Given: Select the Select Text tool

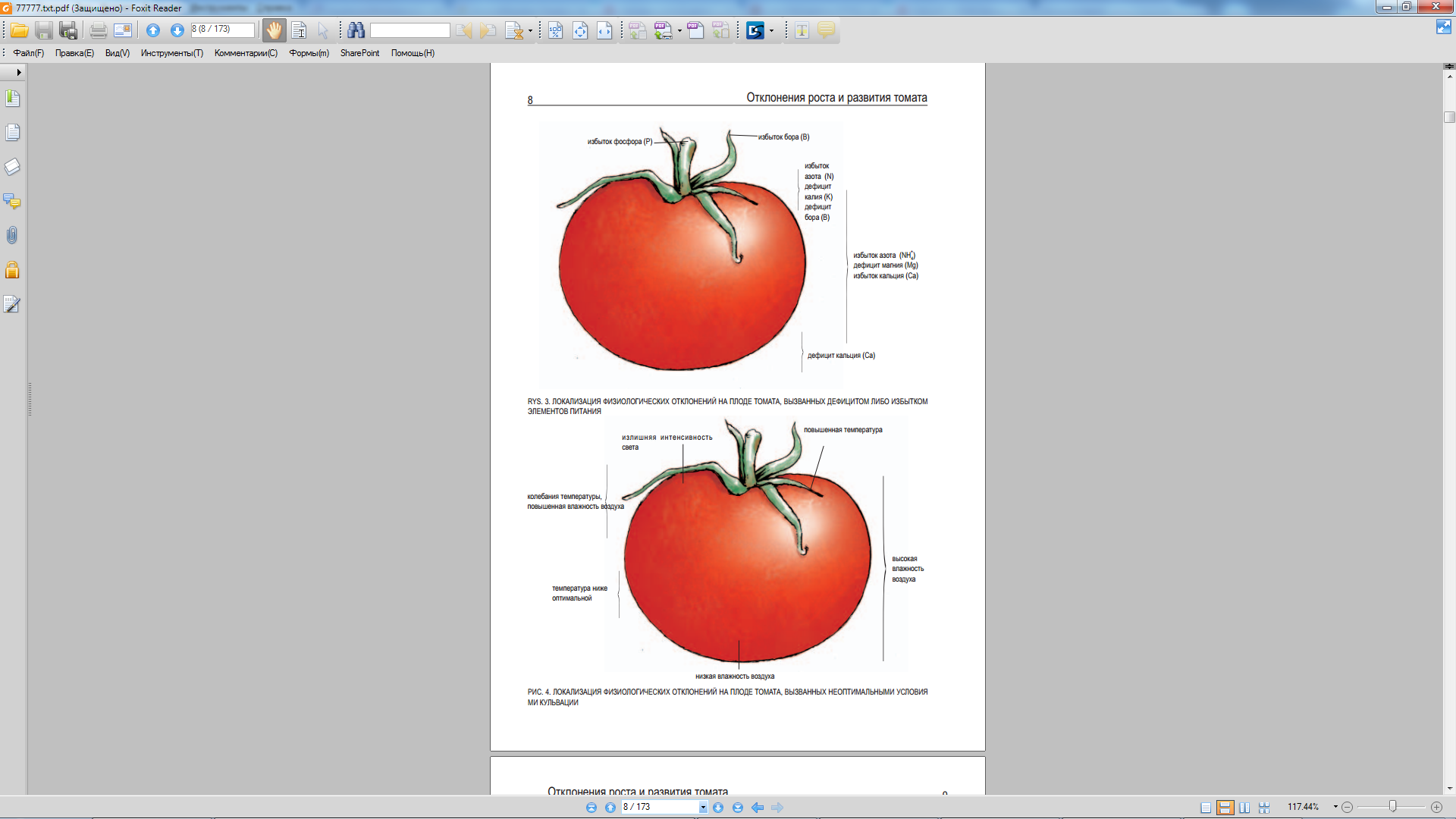Looking at the screenshot, I should pyautogui.click(x=299, y=30).
